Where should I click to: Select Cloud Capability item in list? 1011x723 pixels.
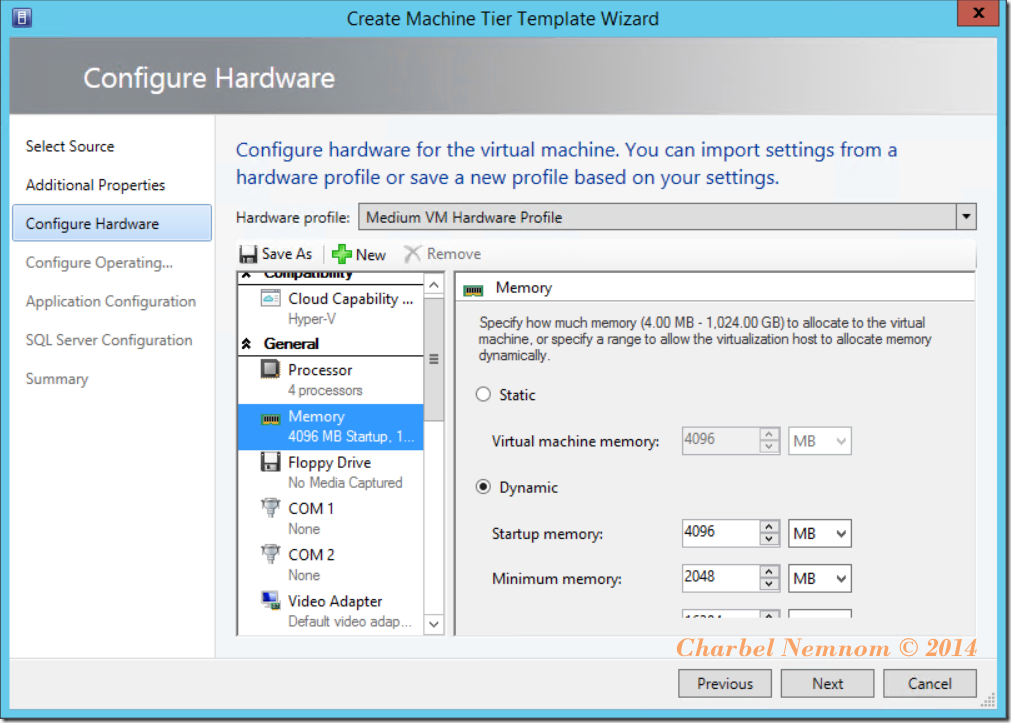point(331,308)
